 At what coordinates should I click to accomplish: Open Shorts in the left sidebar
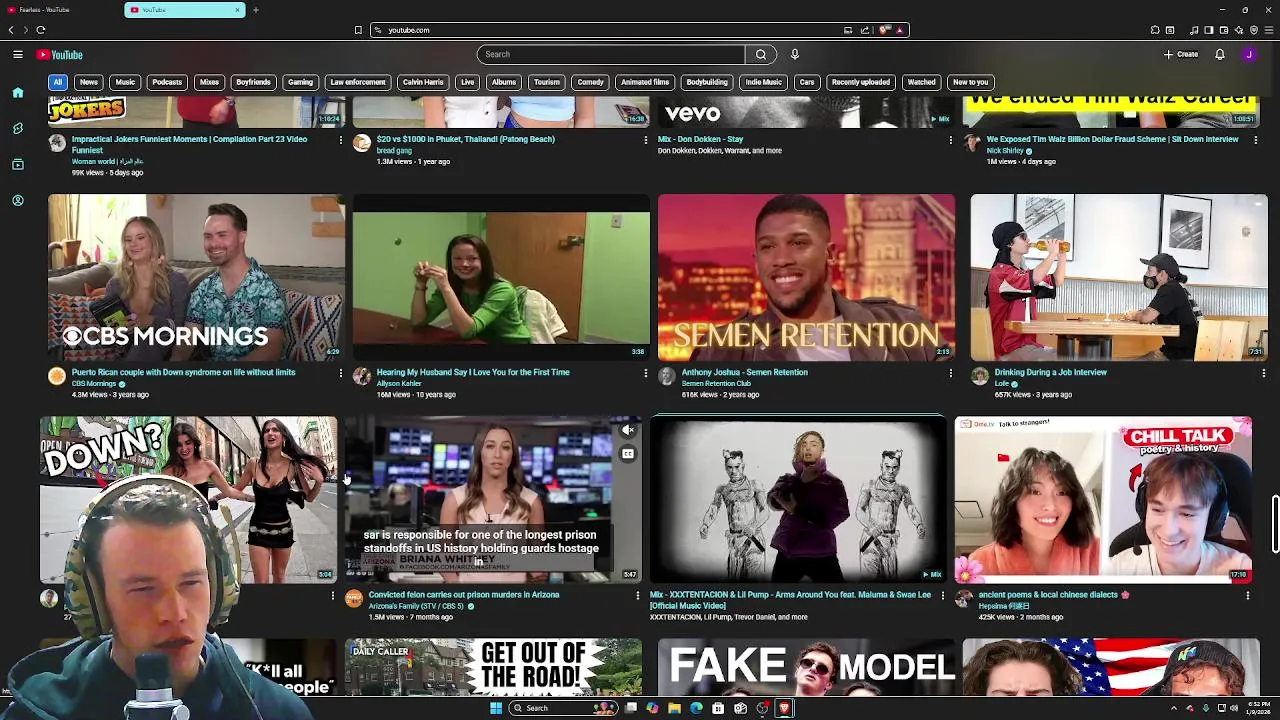coord(18,128)
